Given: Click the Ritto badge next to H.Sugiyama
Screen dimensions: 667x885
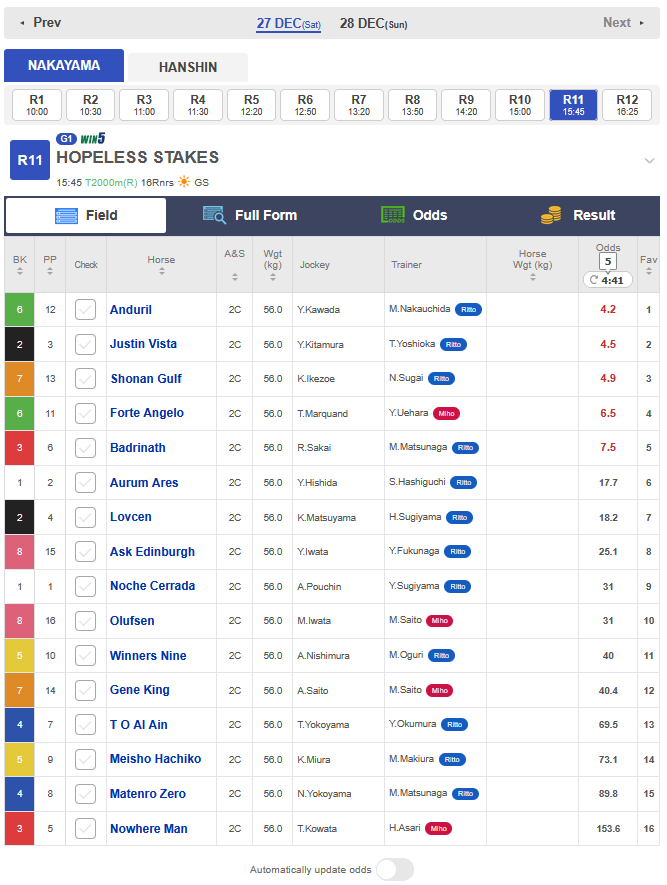Looking at the screenshot, I should point(459,518).
